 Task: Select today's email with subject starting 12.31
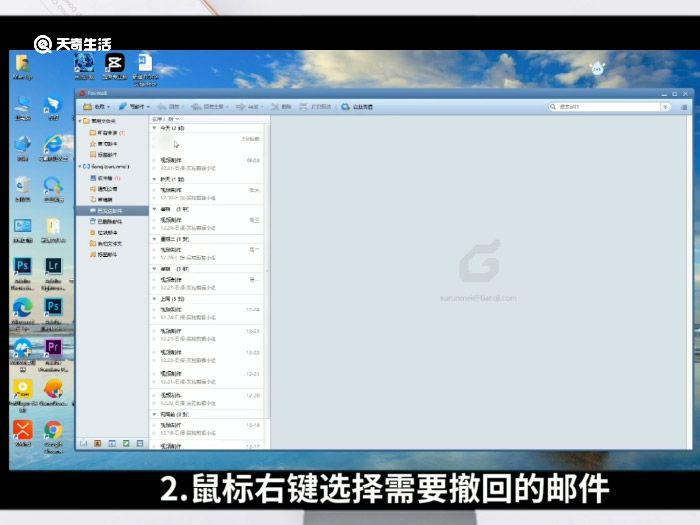click(x=206, y=164)
